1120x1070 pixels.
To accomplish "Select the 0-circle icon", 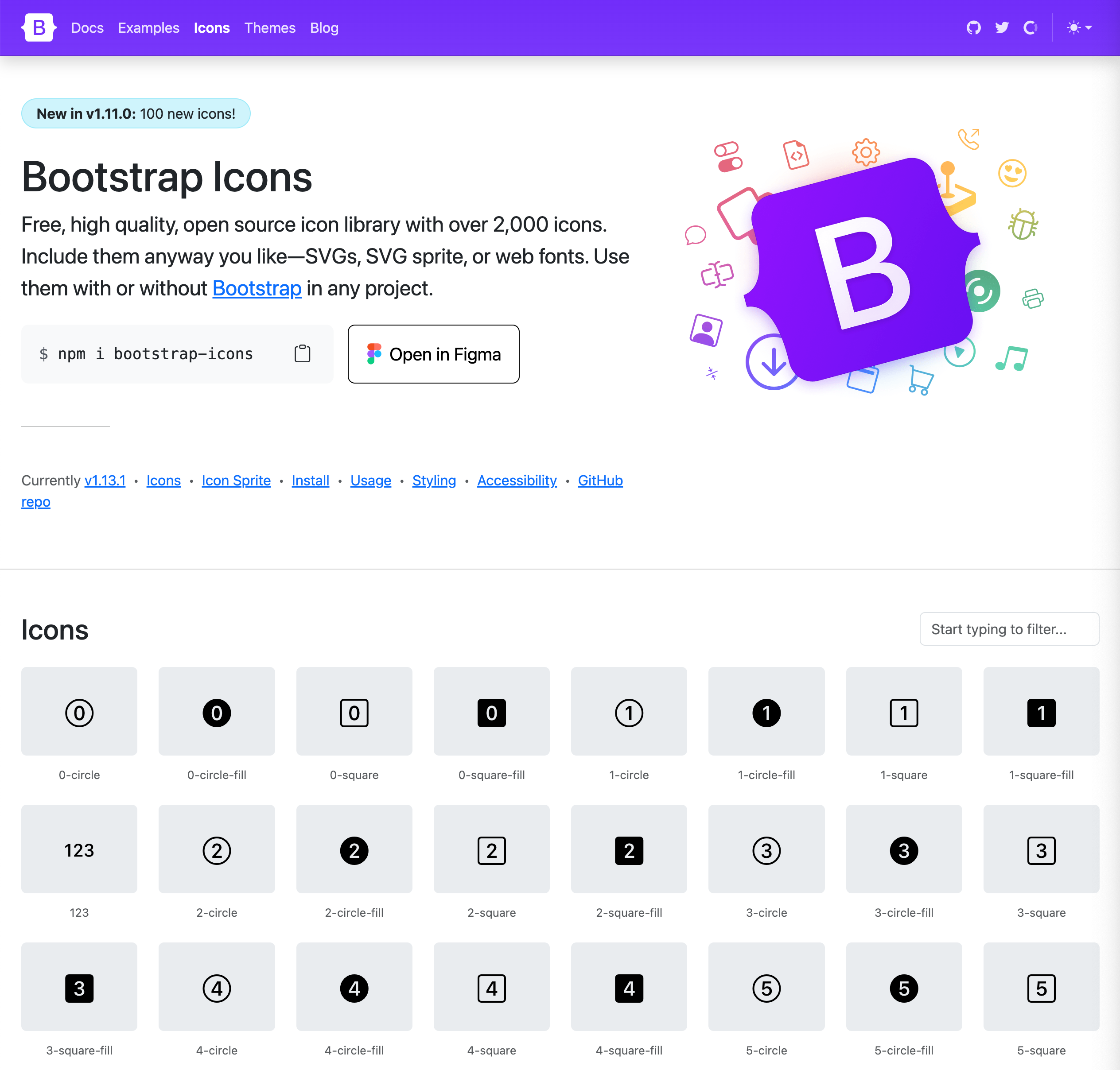I will (x=79, y=711).
